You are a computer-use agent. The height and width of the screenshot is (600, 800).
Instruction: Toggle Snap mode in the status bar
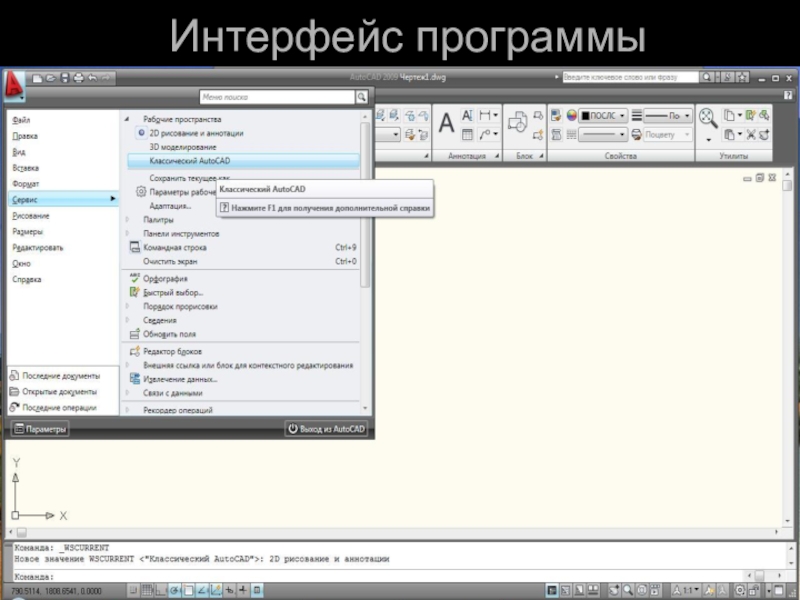point(133,590)
